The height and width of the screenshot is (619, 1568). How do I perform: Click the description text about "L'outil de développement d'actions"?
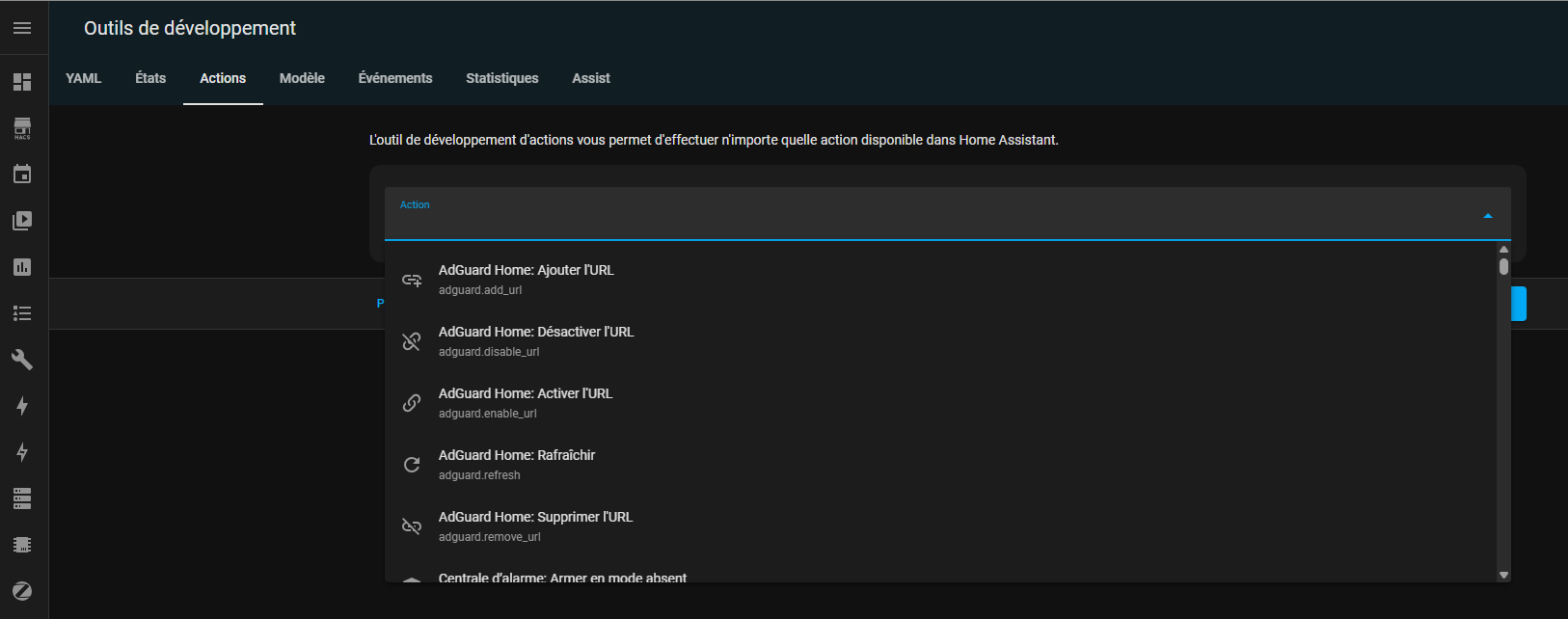(714, 140)
